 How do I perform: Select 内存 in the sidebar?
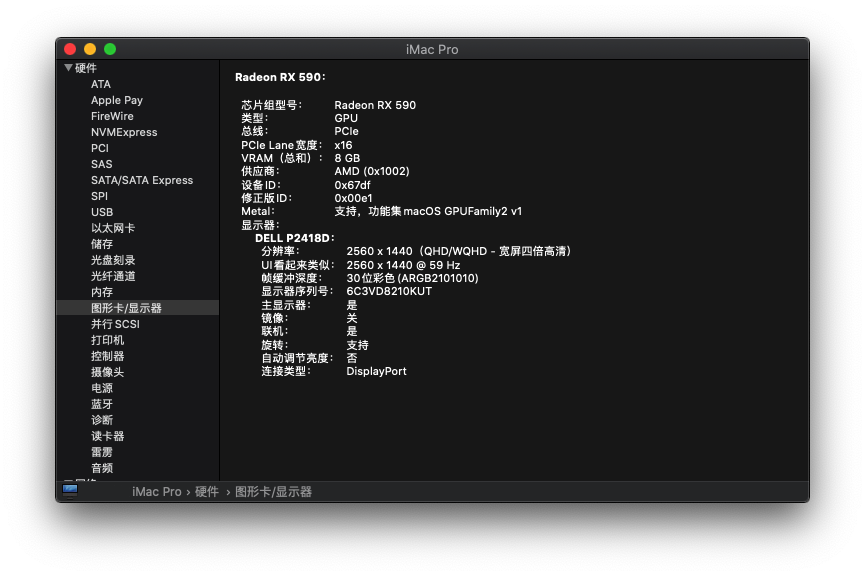[102, 292]
